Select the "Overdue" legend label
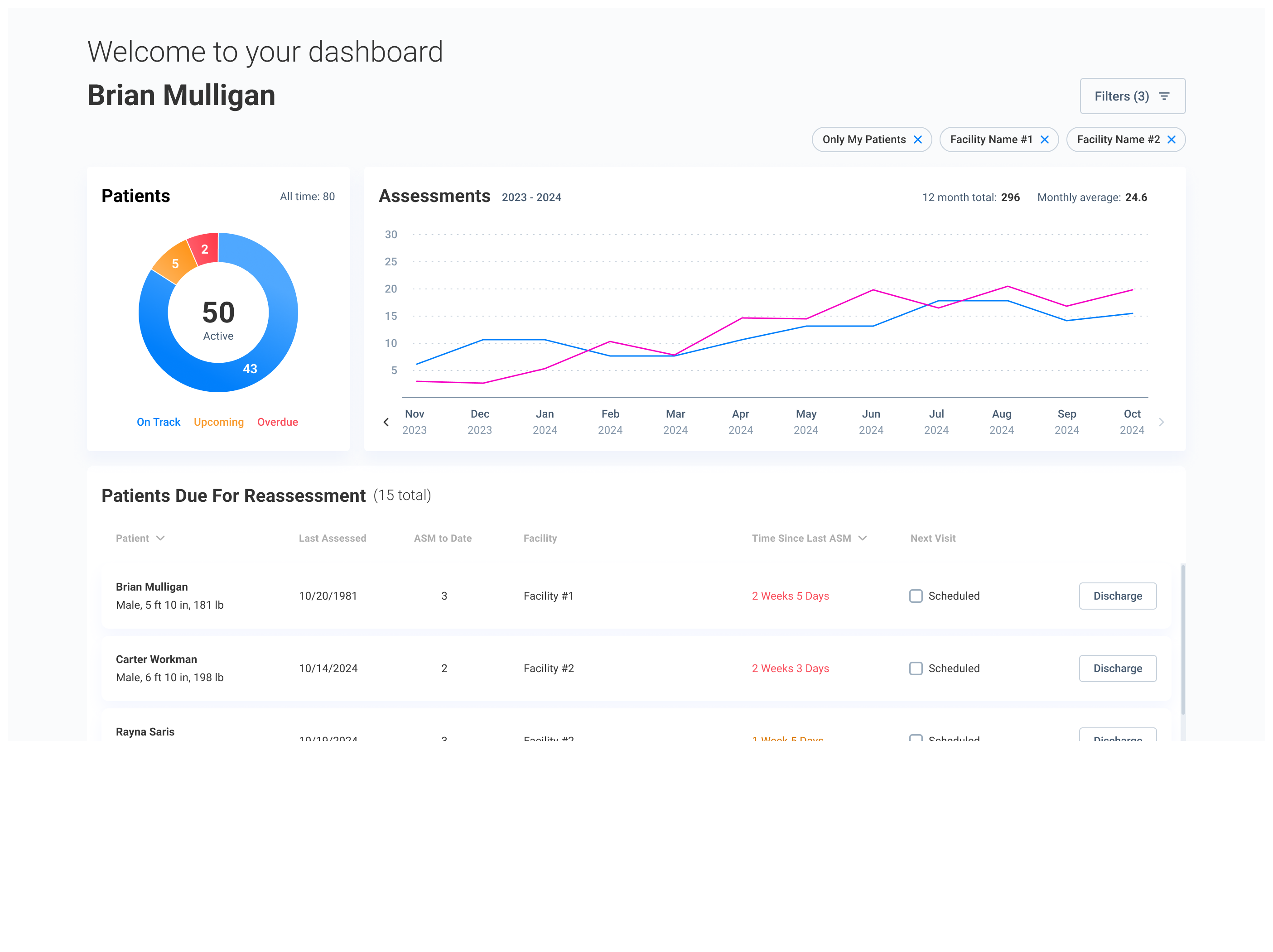The image size is (1273, 952). pyautogui.click(x=277, y=422)
